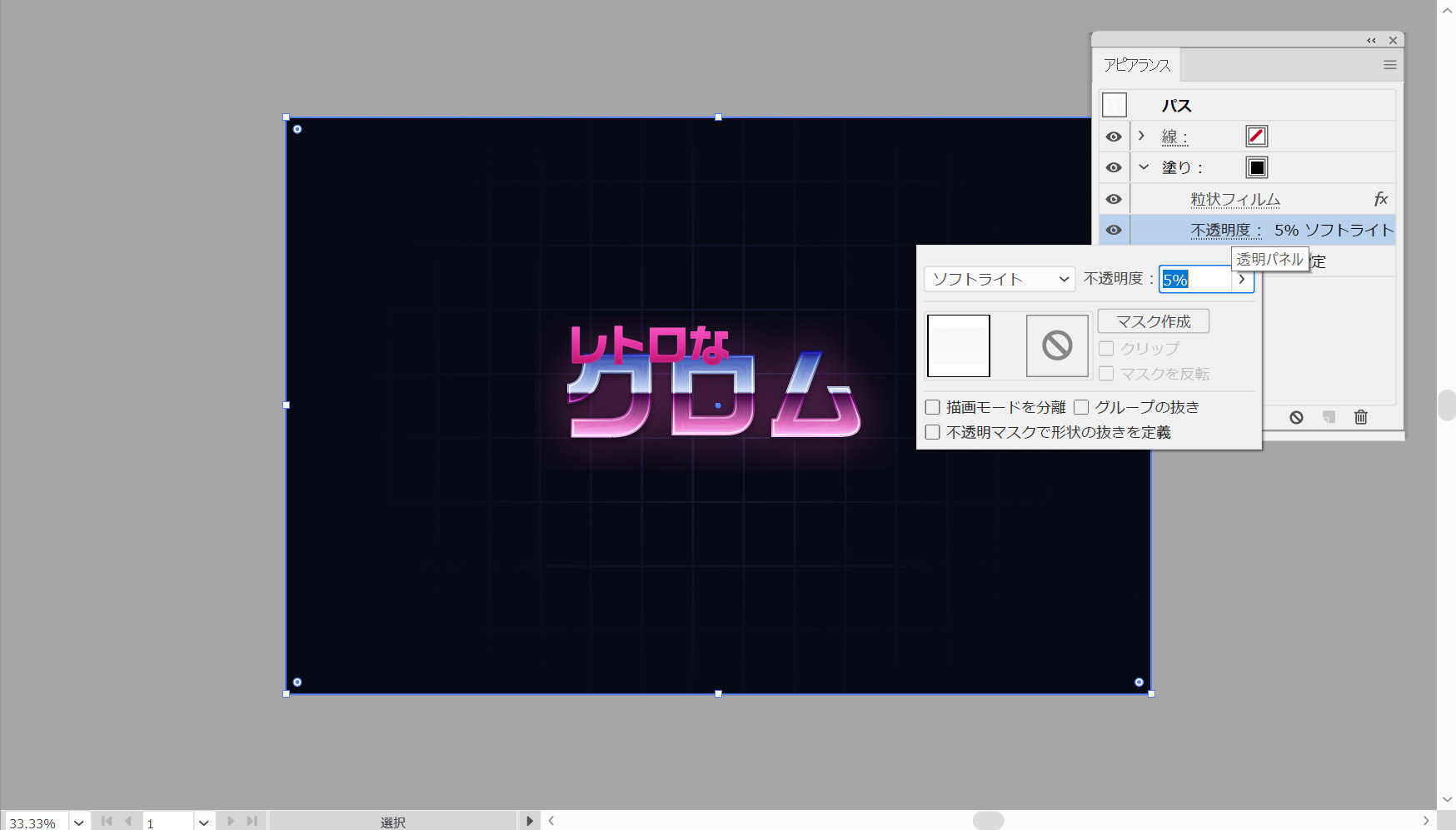This screenshot has height=830, width=1456.
Task: Expand the 線 stroke row chevron
Action: [1142, 136]
